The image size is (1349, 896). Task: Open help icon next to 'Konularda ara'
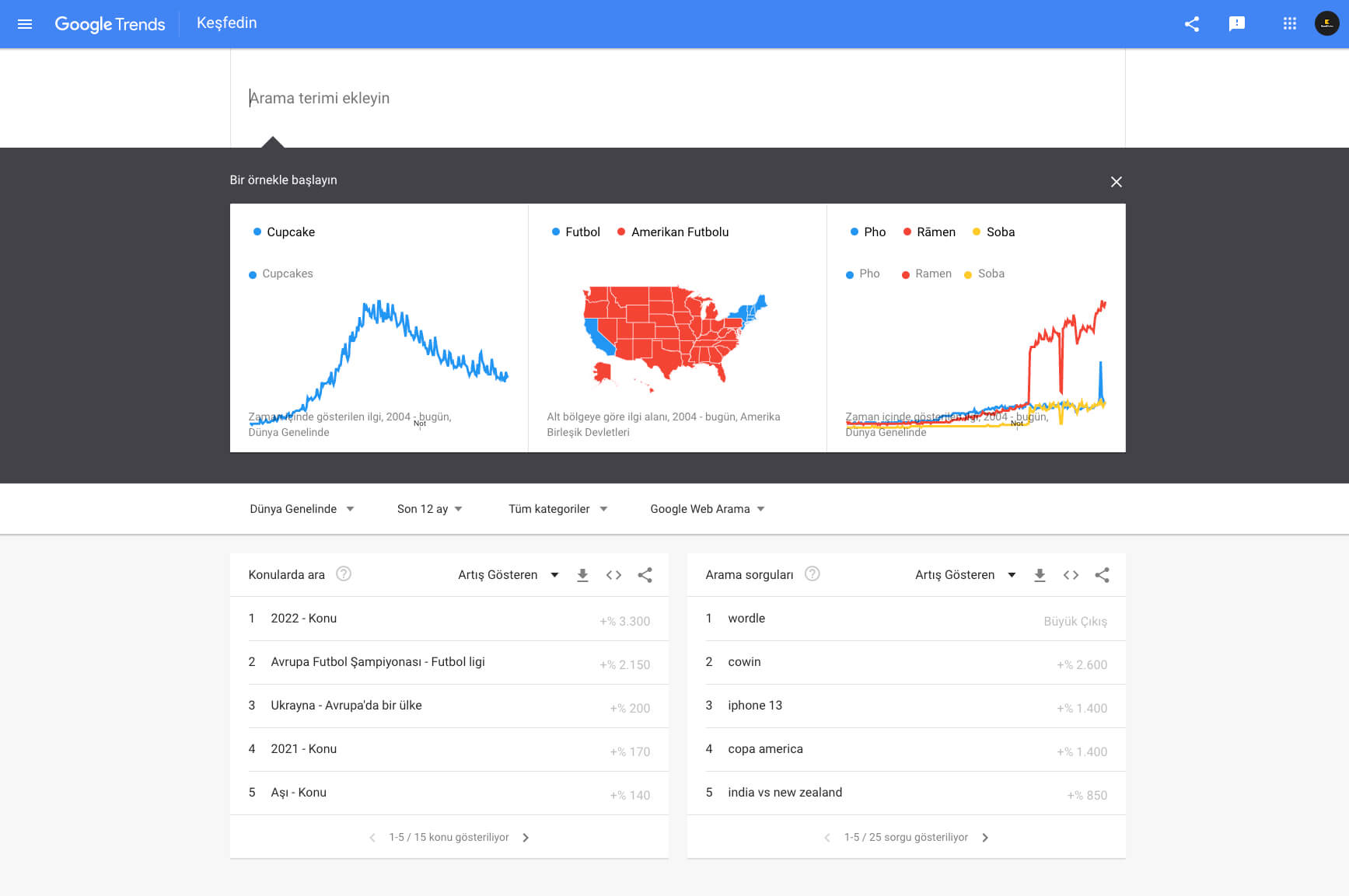[x=344, y=574]
